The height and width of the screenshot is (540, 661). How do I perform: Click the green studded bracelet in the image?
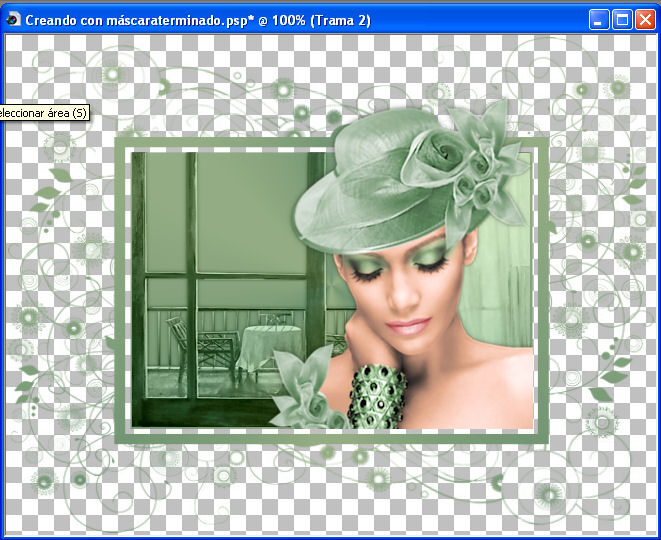point(377,396)
